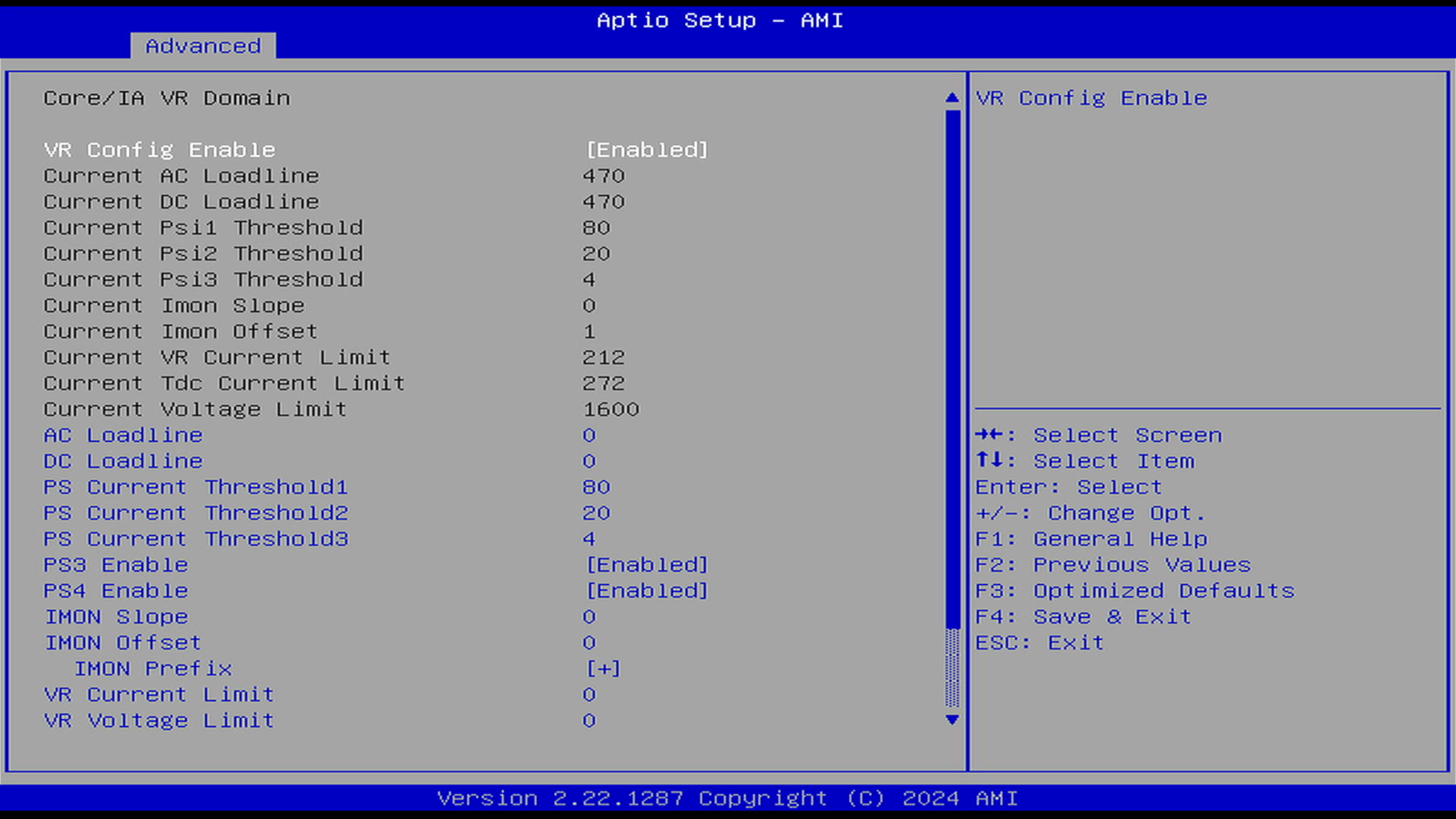This screenshot has width=1456, height=819.
Task: Toggle VR Config Enable setting
Action: click(159, 150)
